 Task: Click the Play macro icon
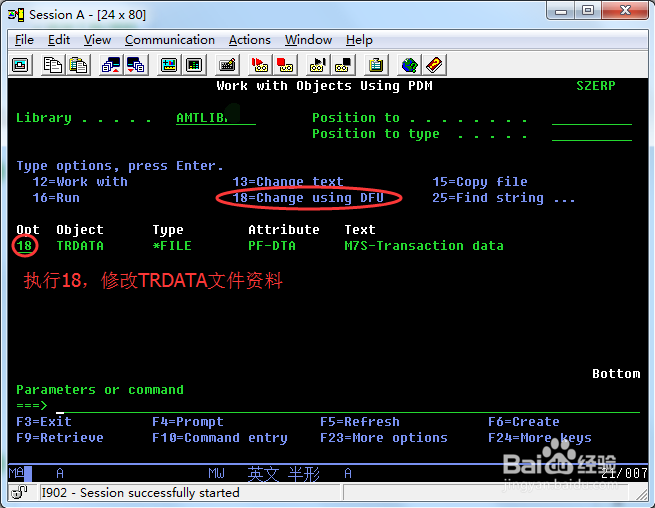click(x=318, y=65)
